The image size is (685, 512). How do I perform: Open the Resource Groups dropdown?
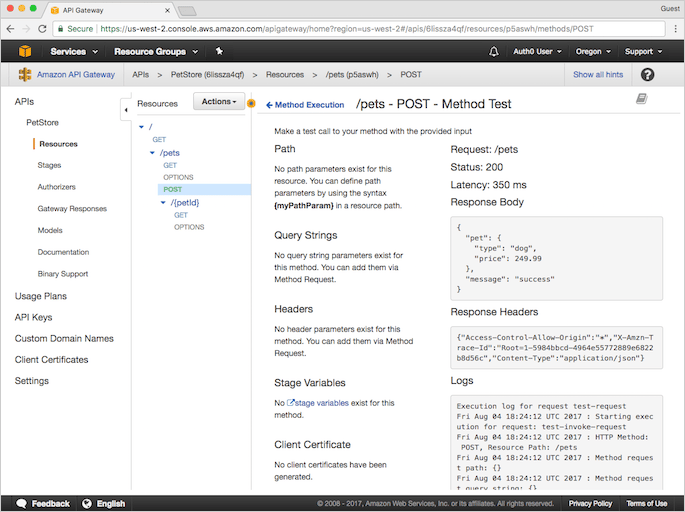[156, 52]
